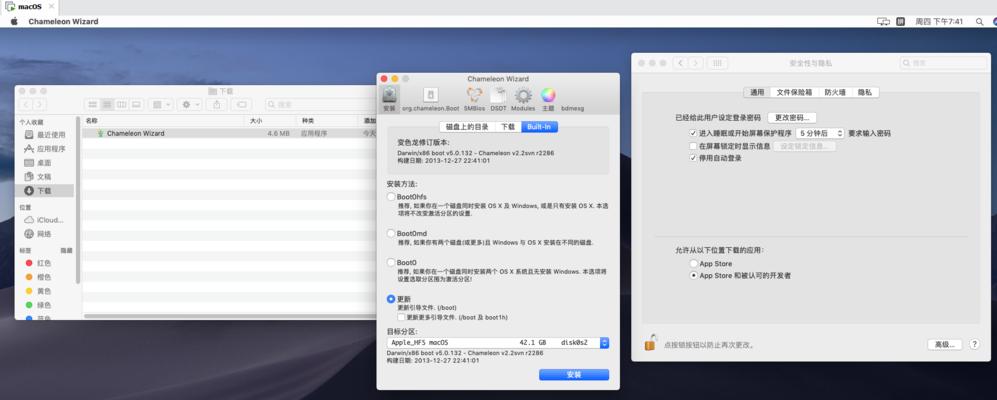Switch to 通用 tab in Security preferences
Viewport: 997px width, 400px height.
pos(757,92)
